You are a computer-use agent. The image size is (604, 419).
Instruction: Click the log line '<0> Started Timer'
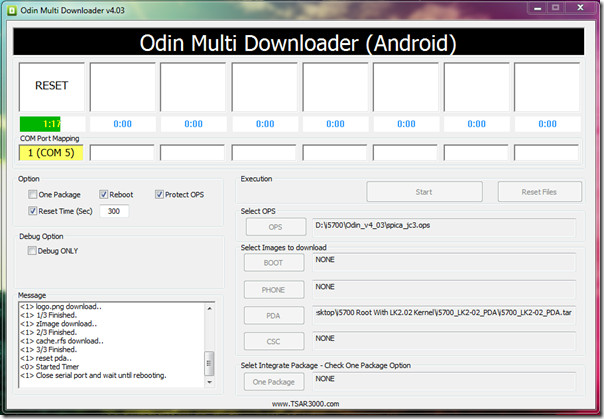(x=50, y=367)
